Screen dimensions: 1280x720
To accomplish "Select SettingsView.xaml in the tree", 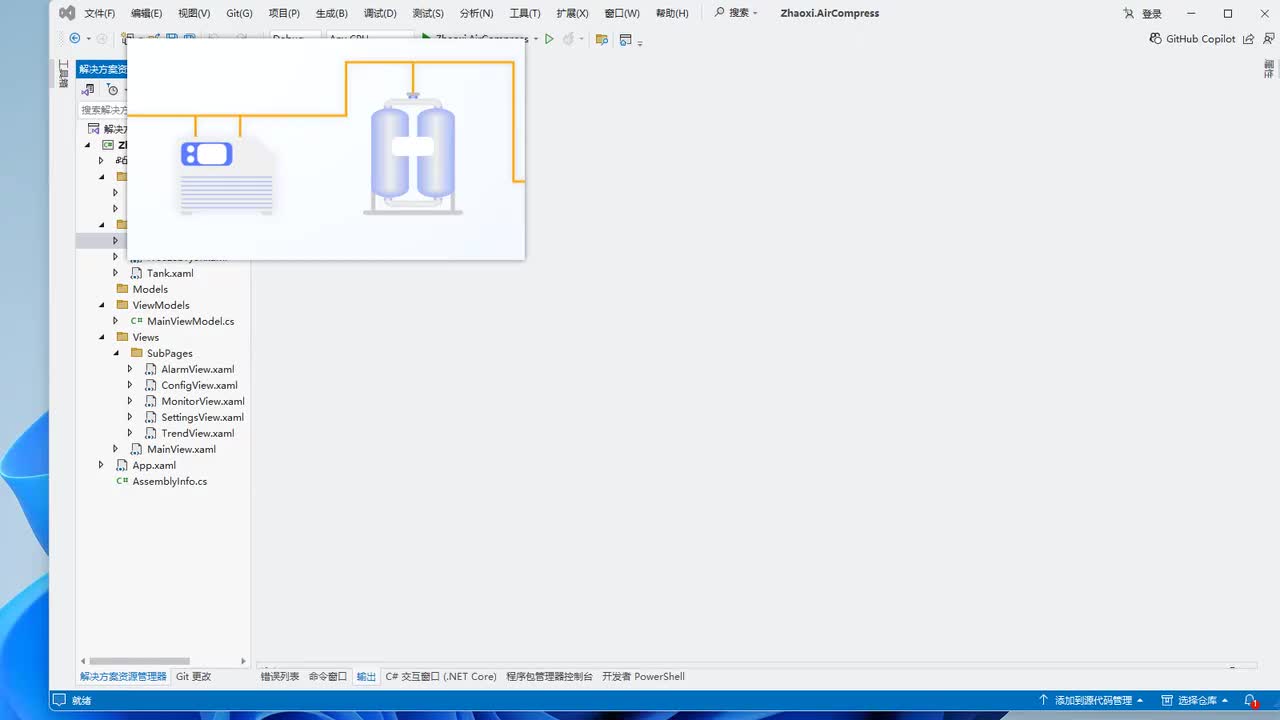I will tap(202, 417).
